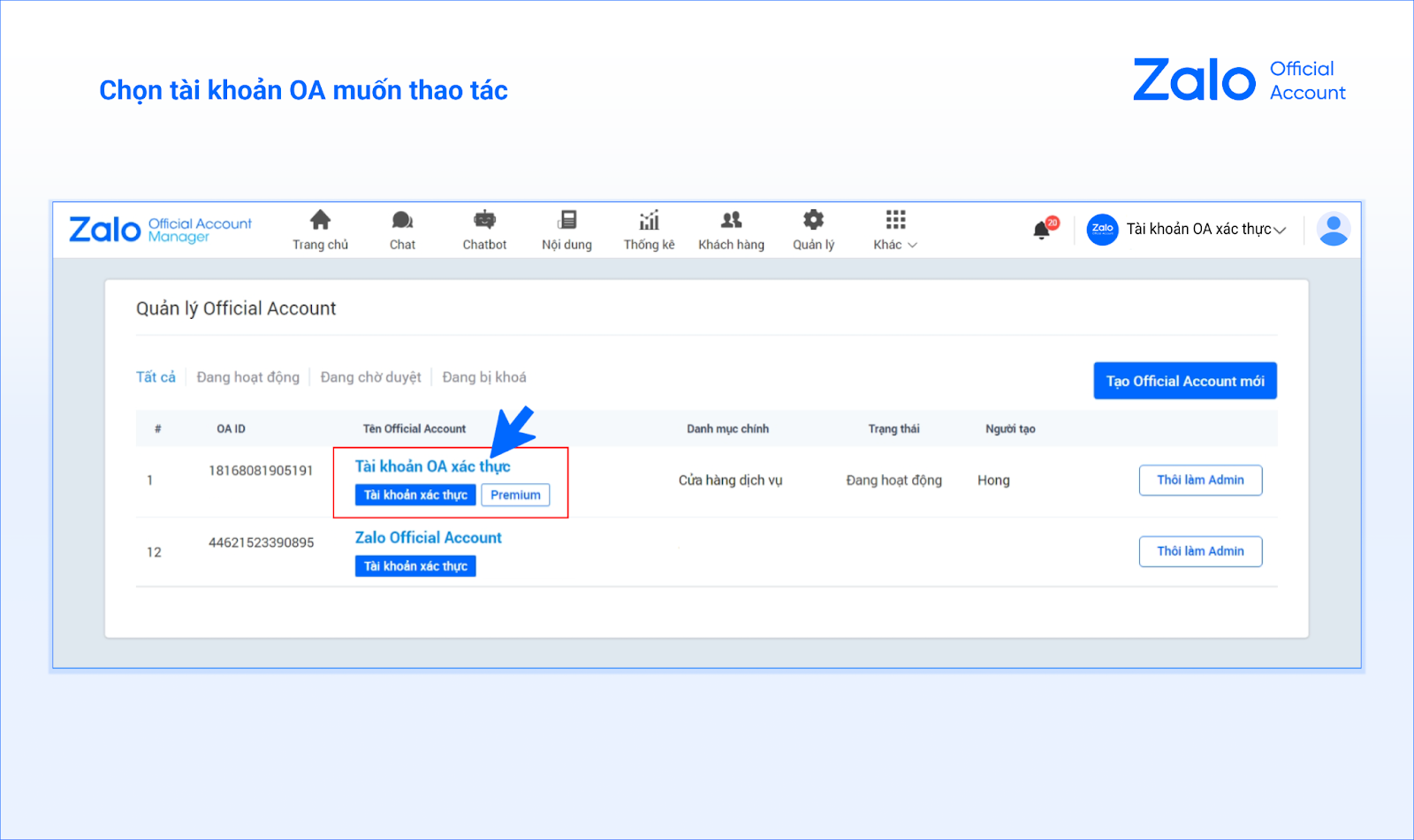
Task: Open the Khách hàng customers icon
Action: 731,221
